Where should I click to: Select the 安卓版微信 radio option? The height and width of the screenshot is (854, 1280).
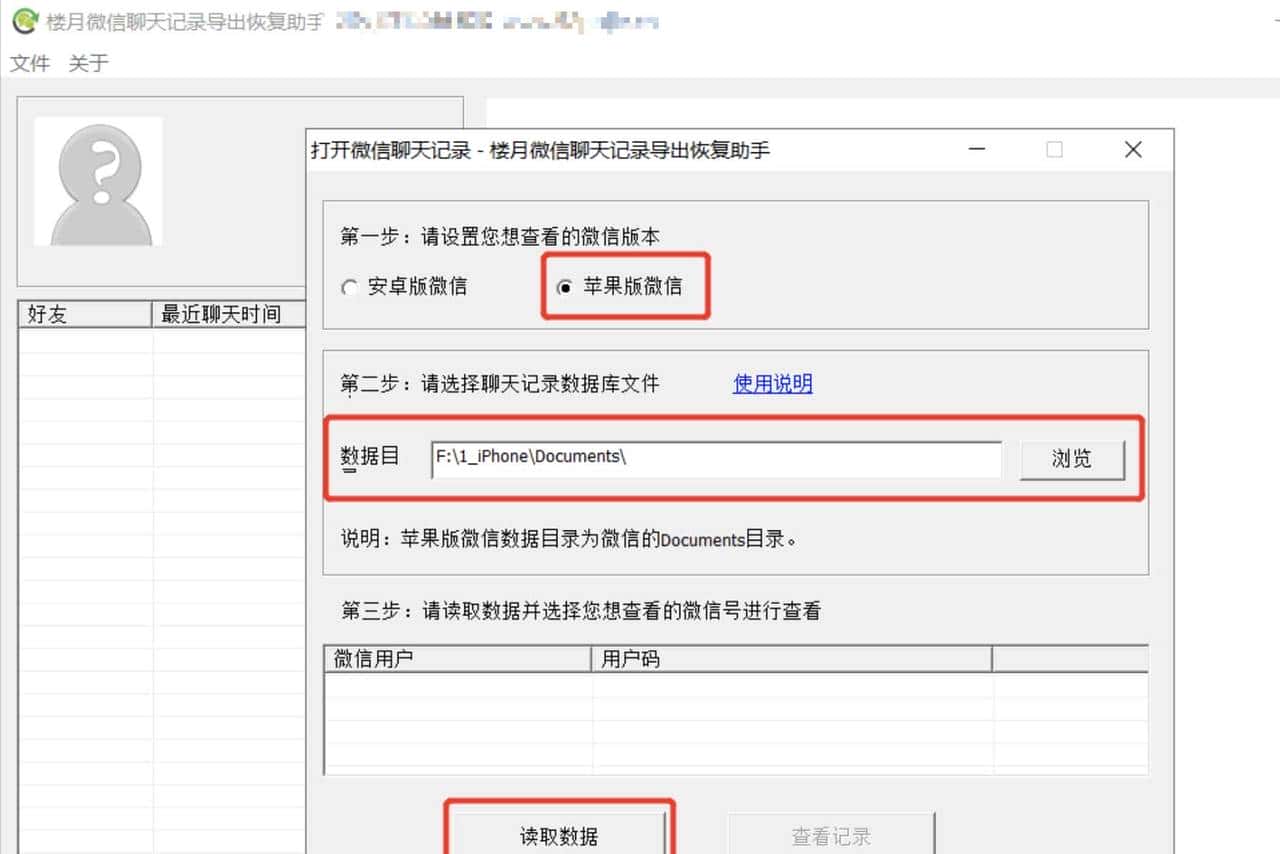click(x=350, y=287)
